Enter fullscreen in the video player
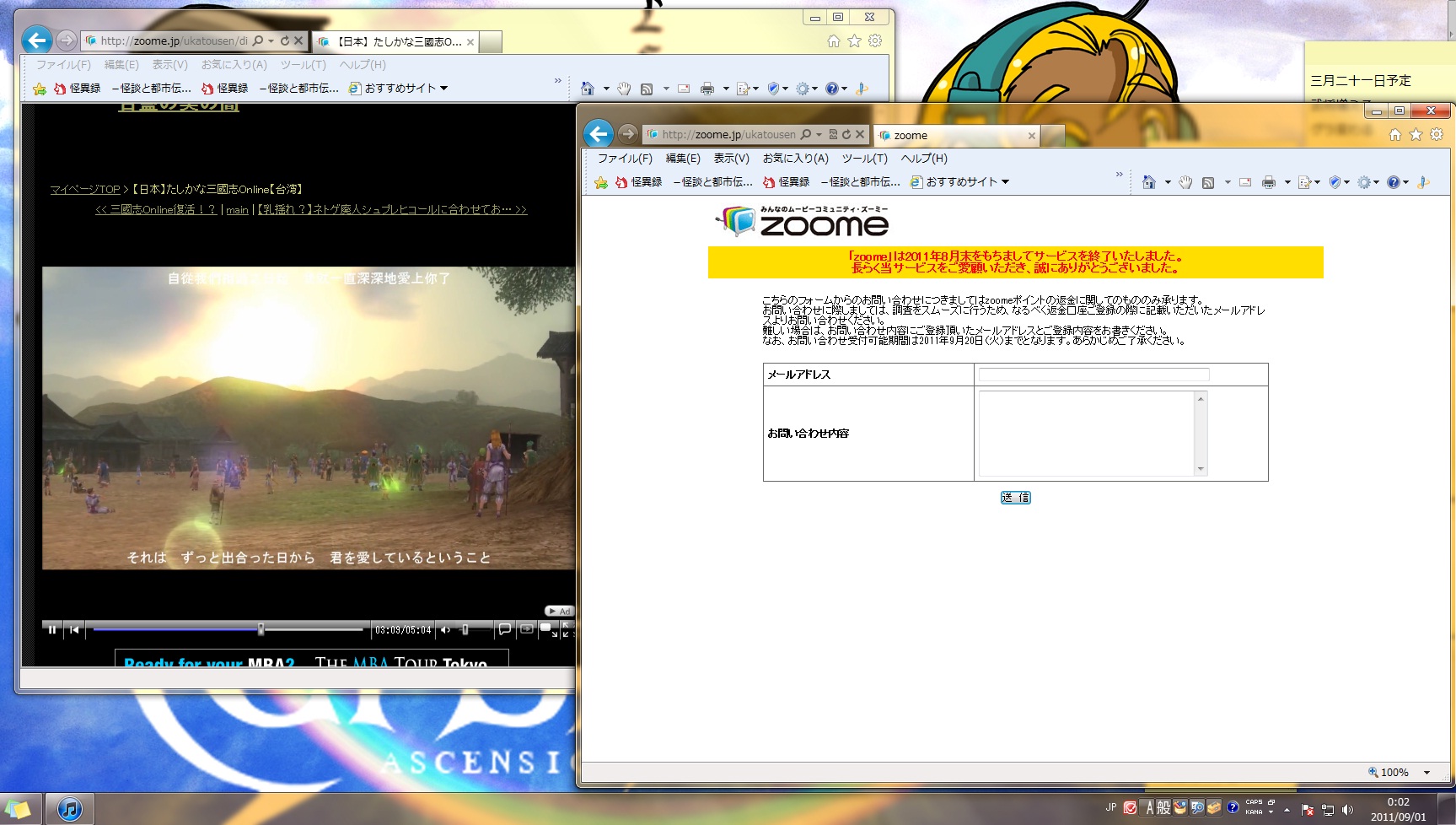 [567, 629]
